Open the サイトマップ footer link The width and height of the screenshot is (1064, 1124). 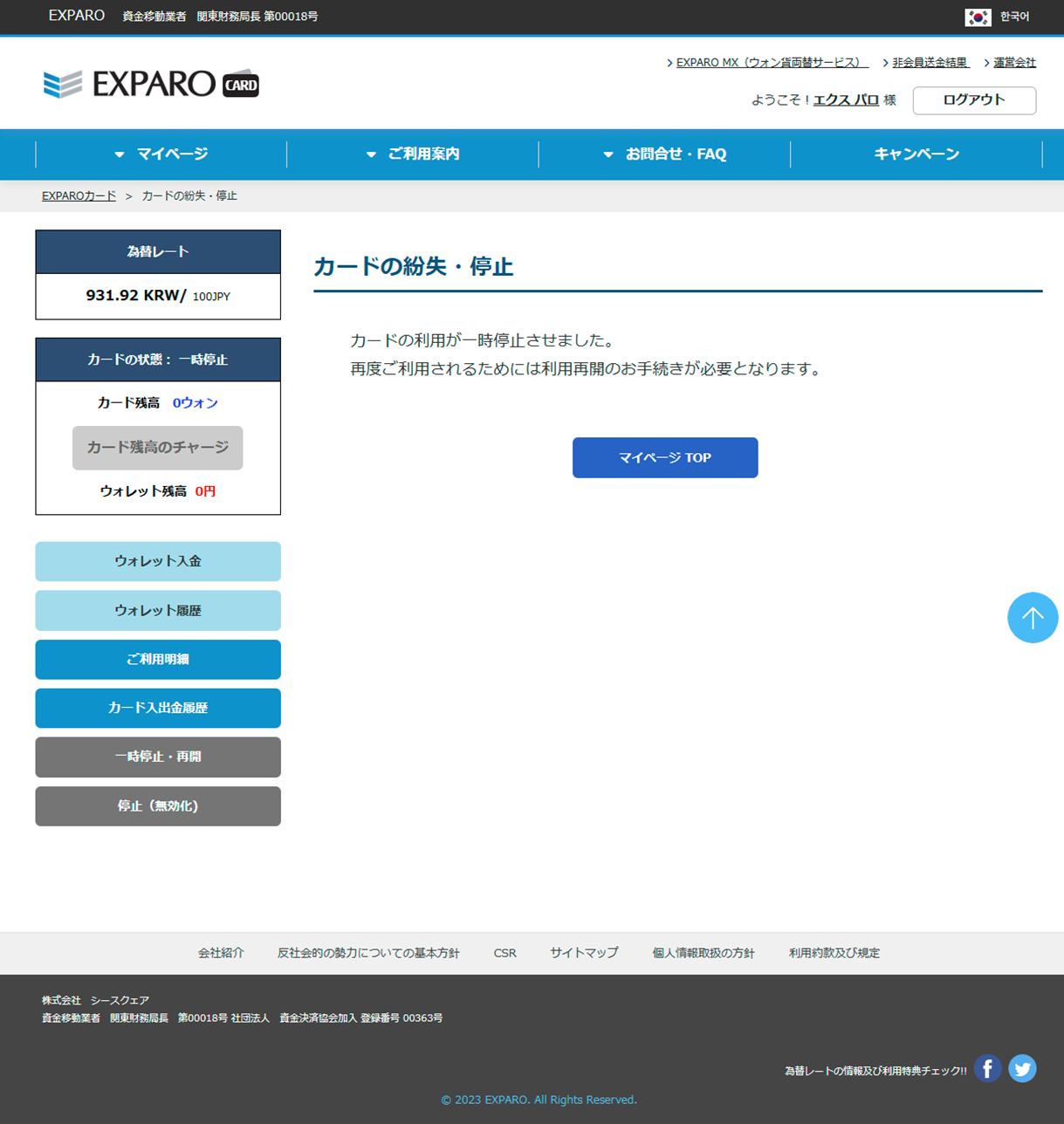584,953
